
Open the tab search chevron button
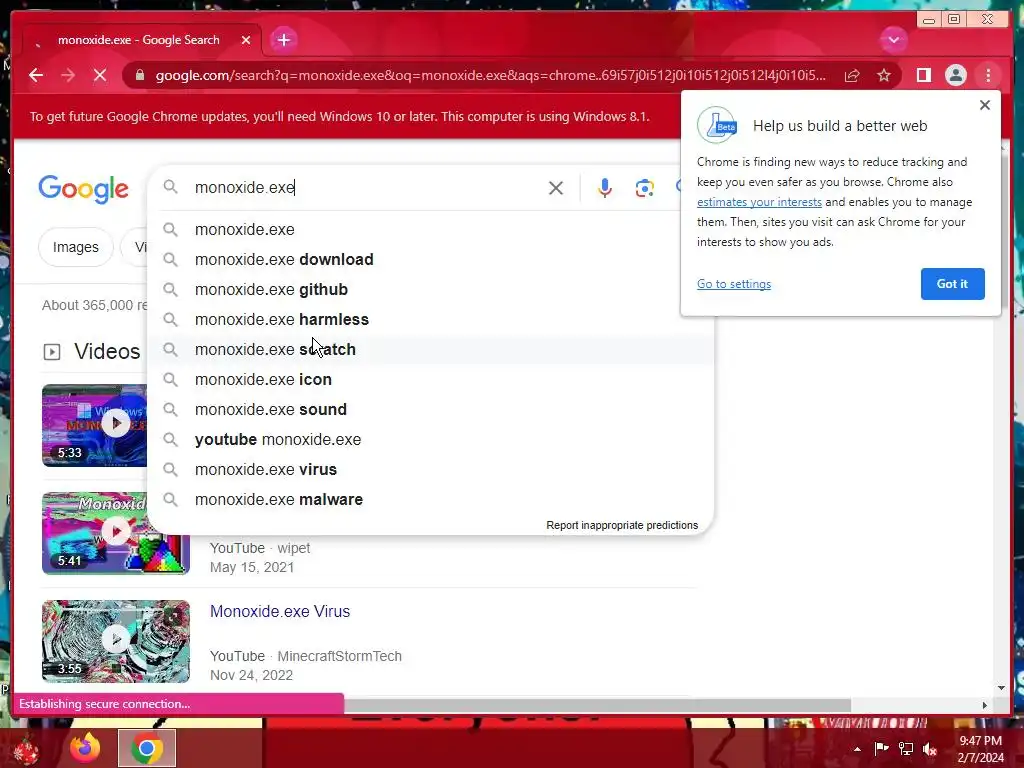pos(893,40)
